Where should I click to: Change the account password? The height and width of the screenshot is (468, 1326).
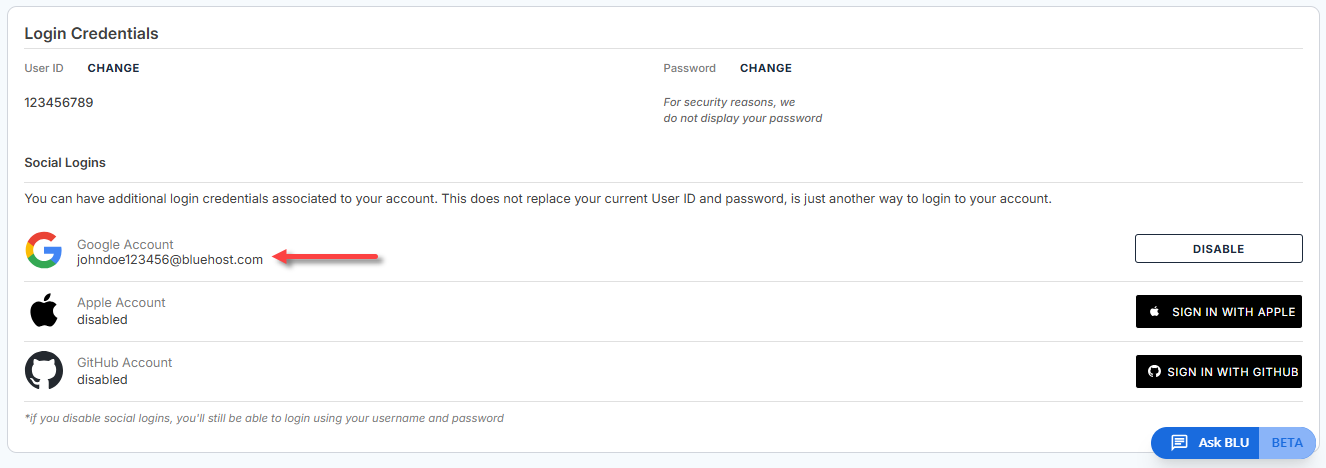[x=765, y=69]
